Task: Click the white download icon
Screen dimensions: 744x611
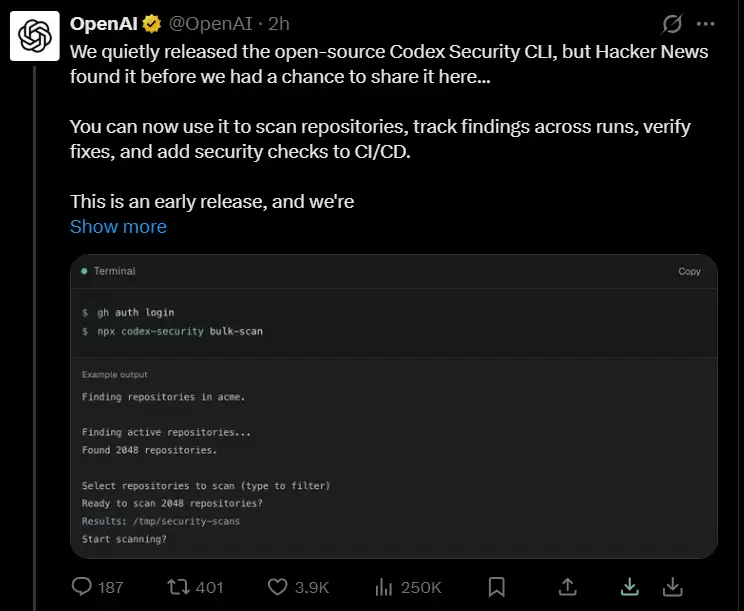Action: [x=672, y=587]
